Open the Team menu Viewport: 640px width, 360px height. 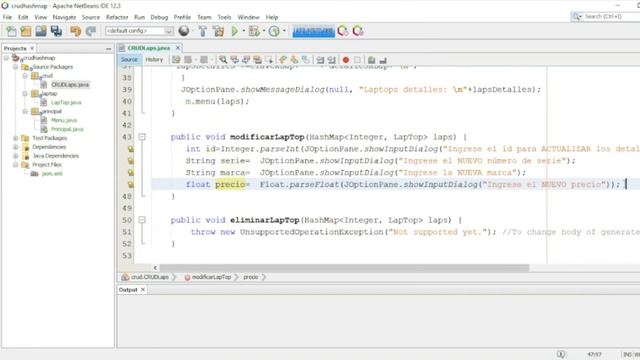[x=204, y=17]
